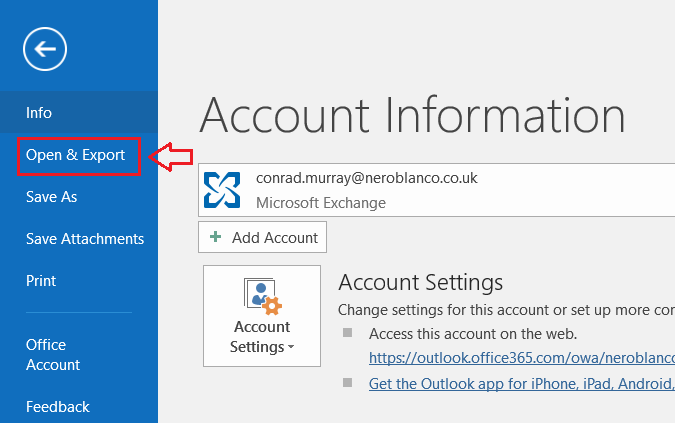Click the Microsoft Exchange account icon
675x423 pixels.
coord(222,190)
